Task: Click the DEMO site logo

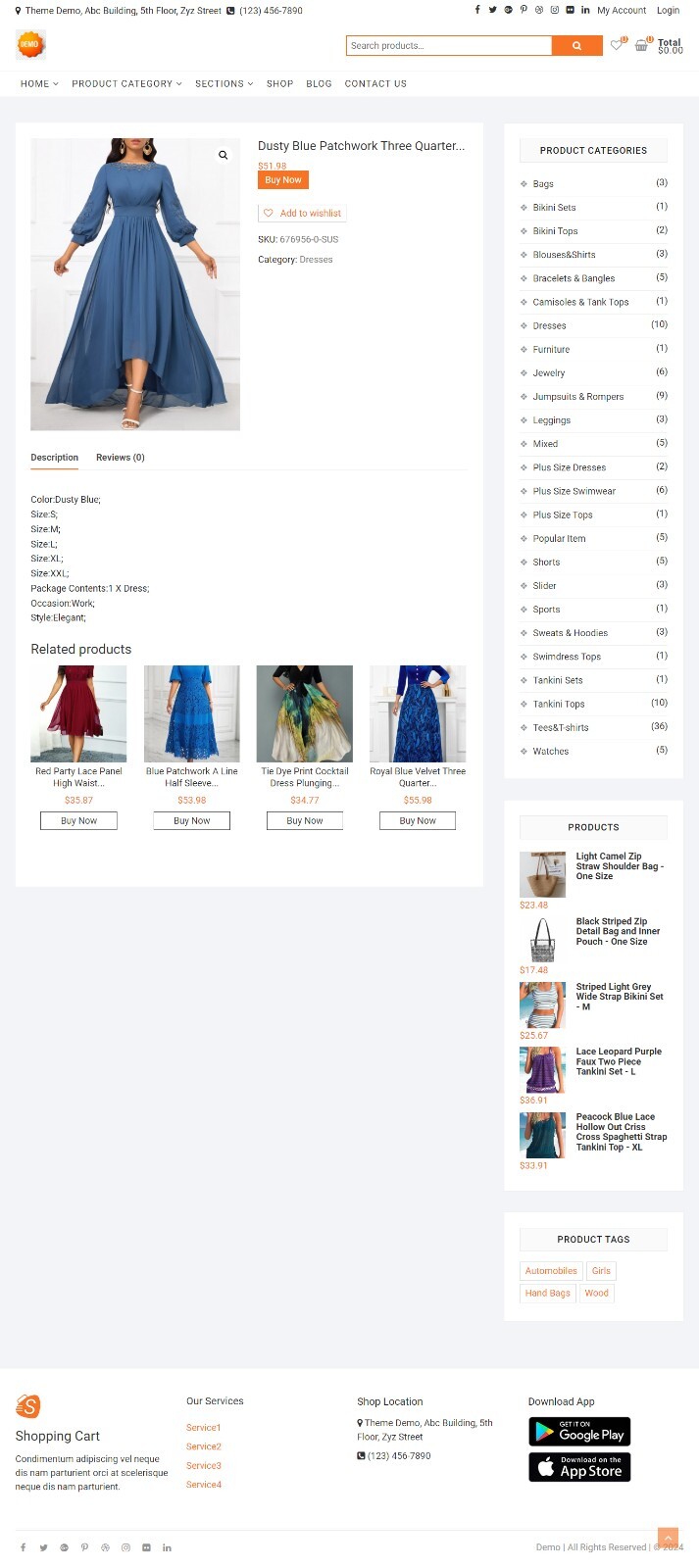Action: [30, 44]
